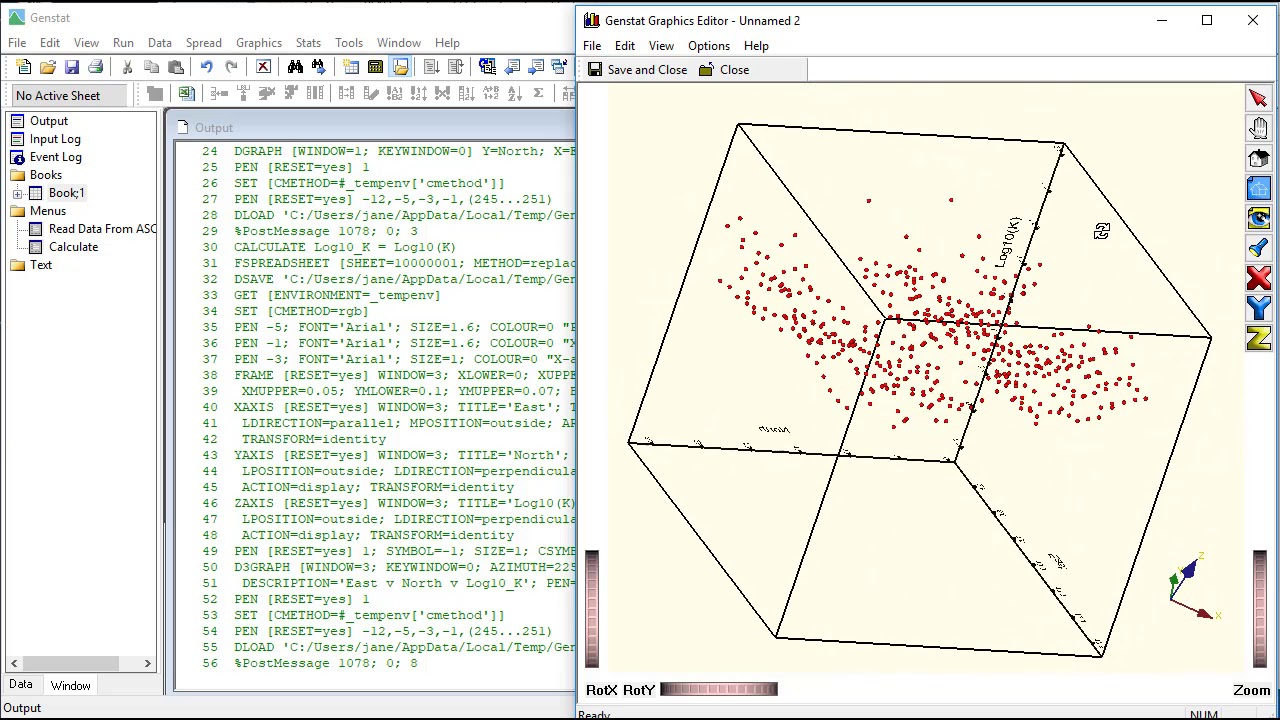1280x720 pixels.
Task: Click the RotX thumbwheel on left side
Action: point(592,609)
